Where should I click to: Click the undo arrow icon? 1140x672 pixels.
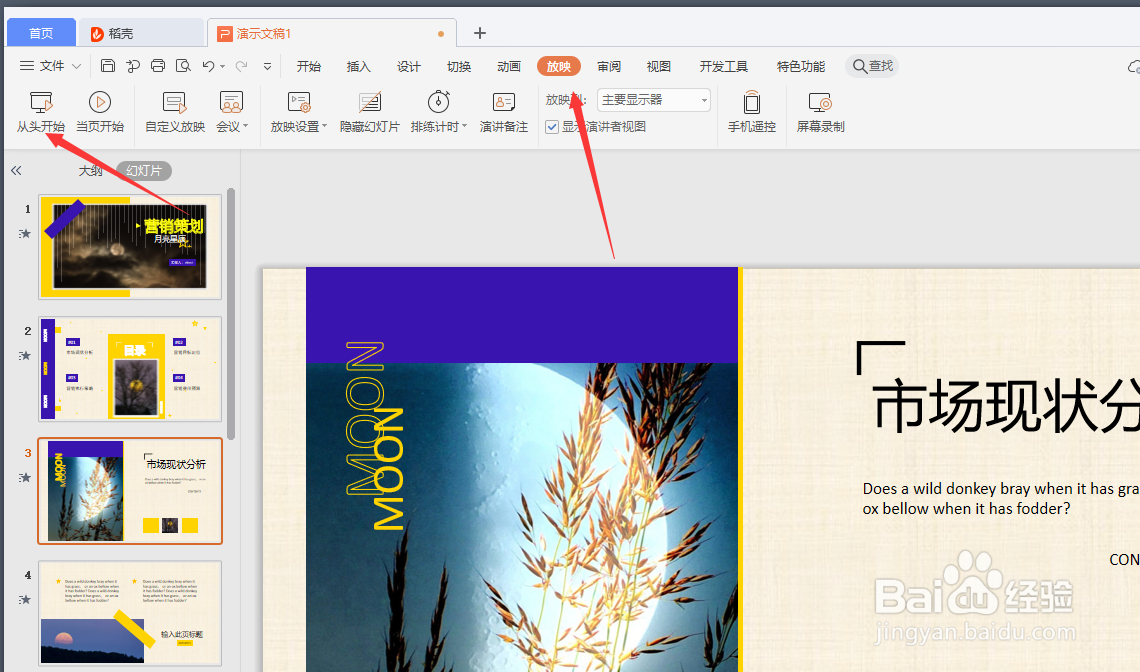click(x=209, y=66)
